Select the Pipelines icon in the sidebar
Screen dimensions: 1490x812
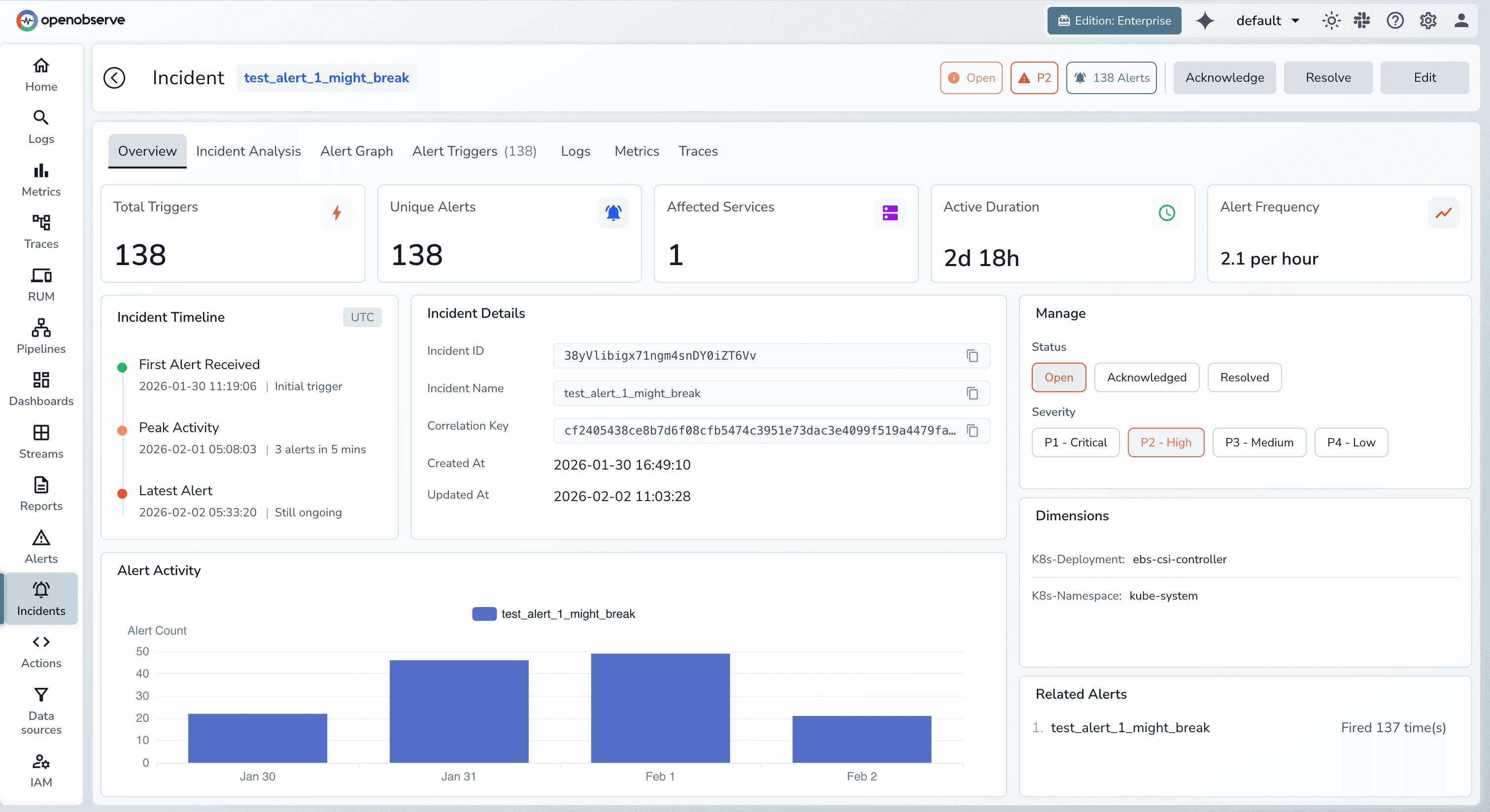(x=40, y=336)
